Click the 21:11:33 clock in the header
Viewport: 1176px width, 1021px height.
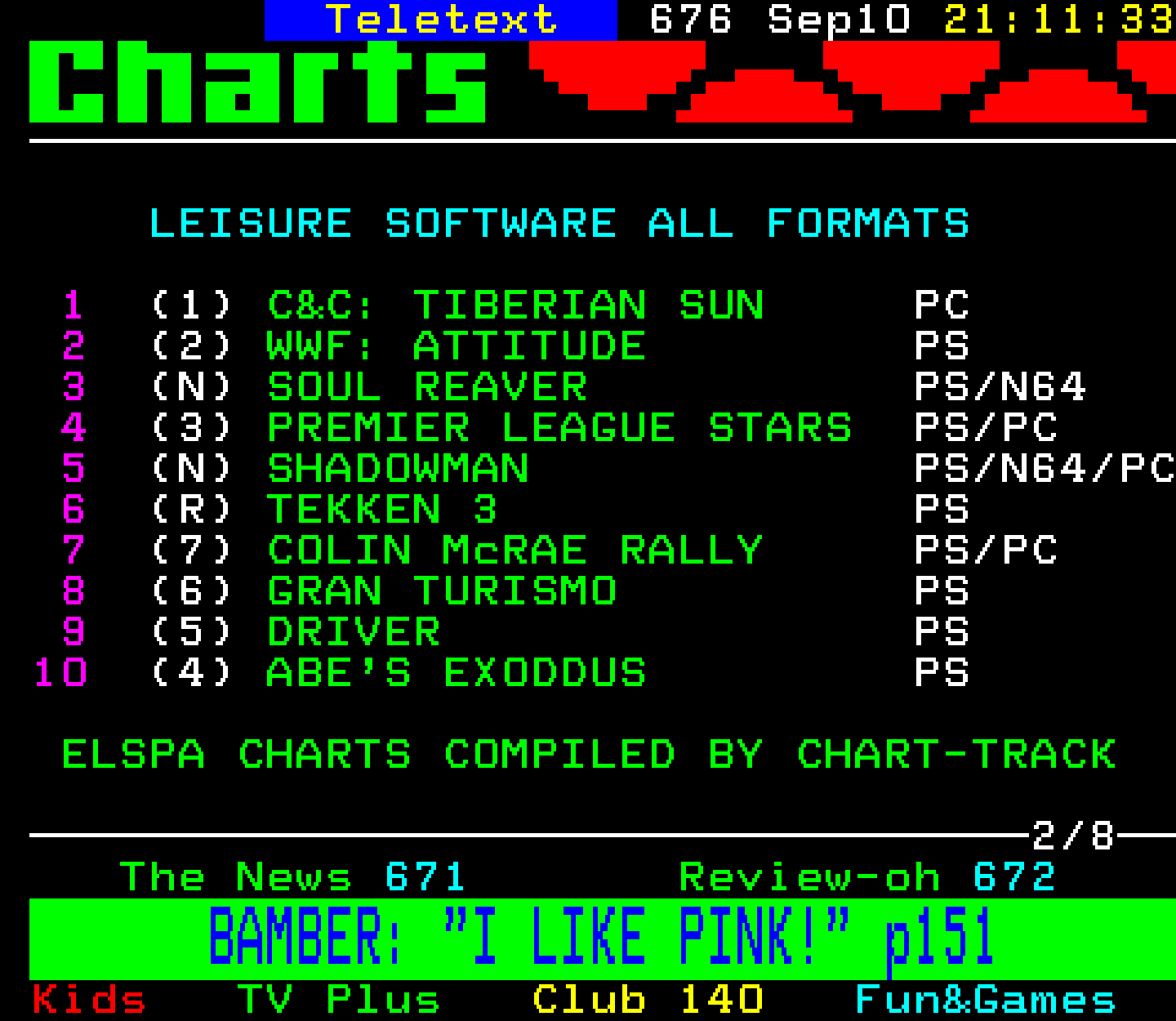click(1059, 20)
